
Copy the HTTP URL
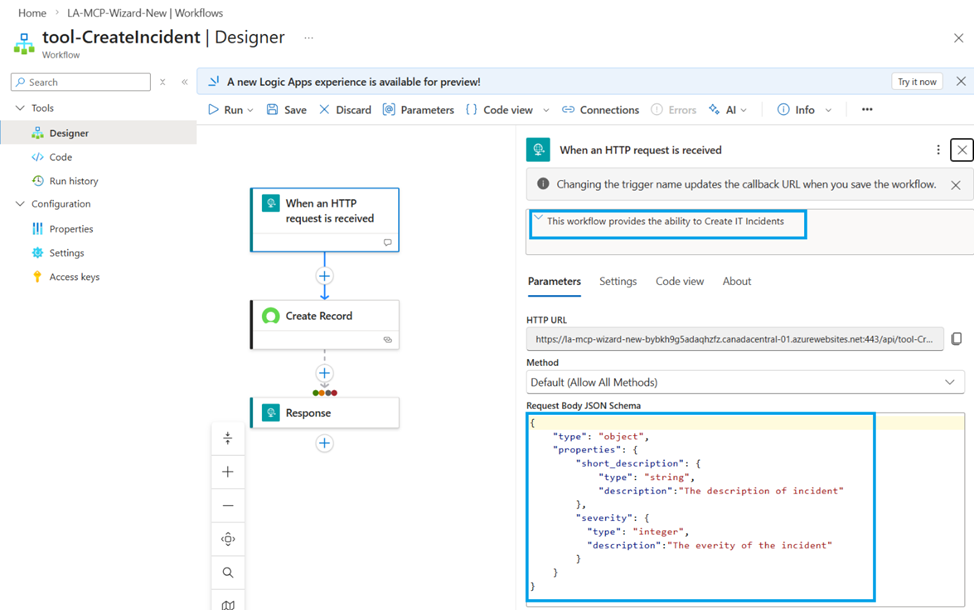pyautogui.click(x=956, y=339)
